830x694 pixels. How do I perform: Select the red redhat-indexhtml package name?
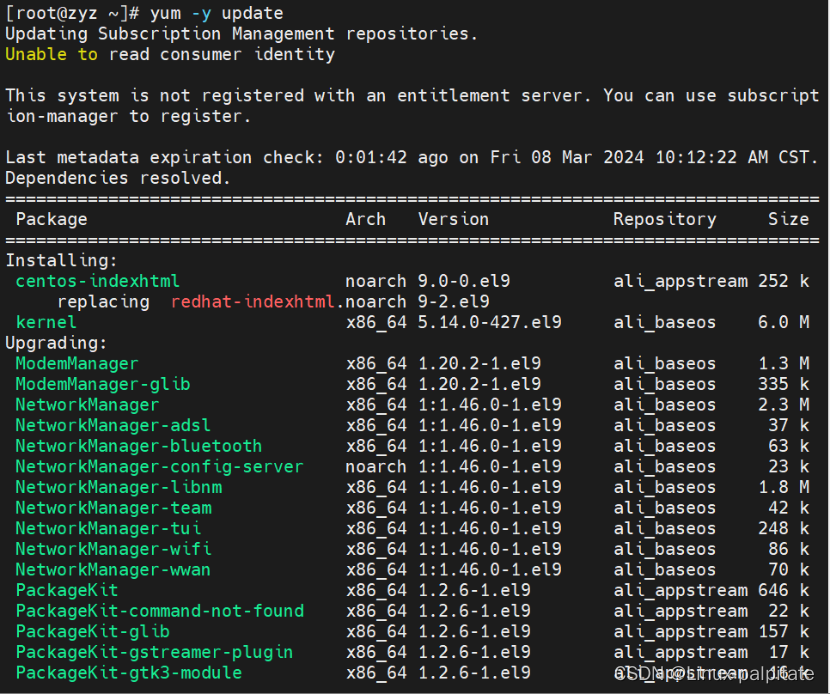tap(252, 302)
